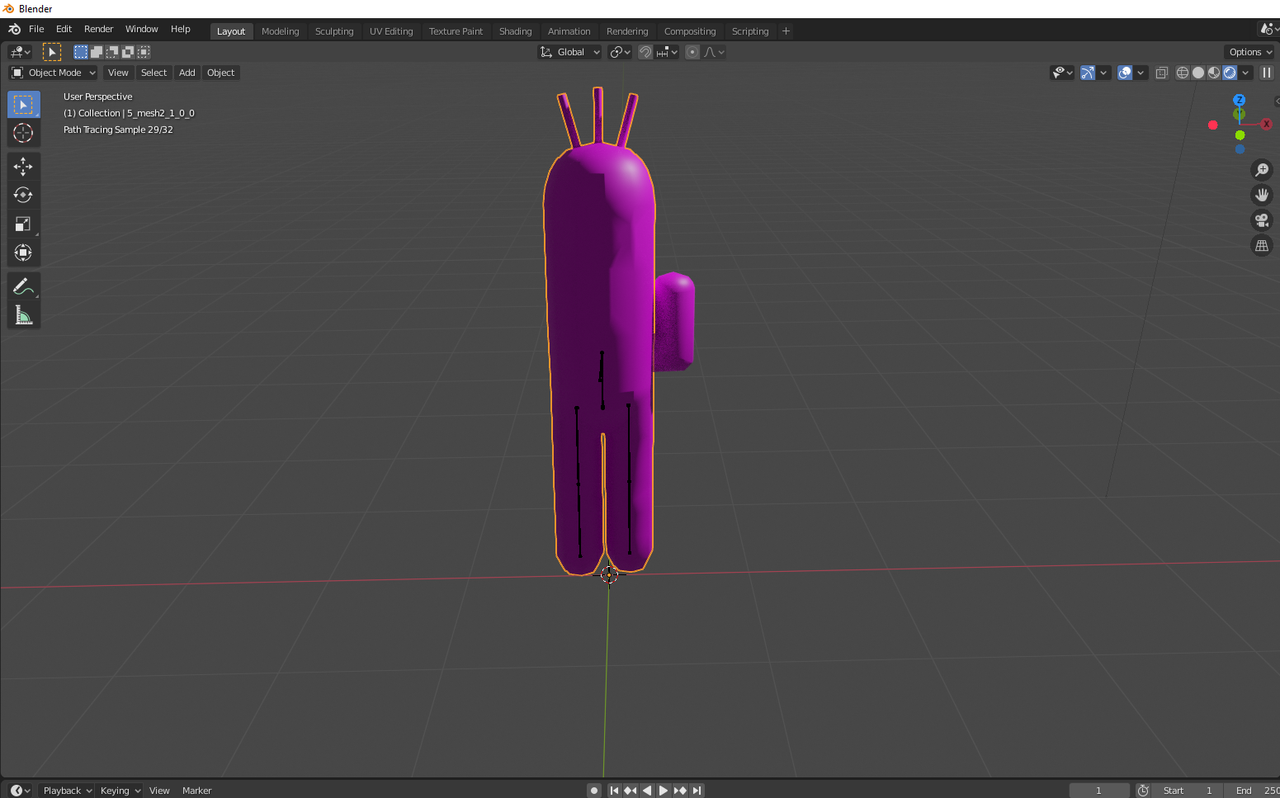Jump to next keyframe
Viewport: 1280px width, 798px height.
coord(680,790)
